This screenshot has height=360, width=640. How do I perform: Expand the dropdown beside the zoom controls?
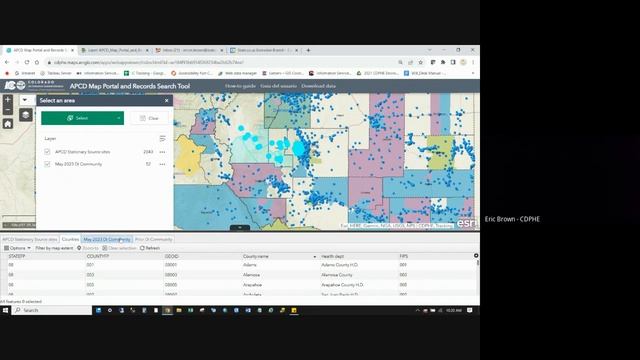(25, 100)
